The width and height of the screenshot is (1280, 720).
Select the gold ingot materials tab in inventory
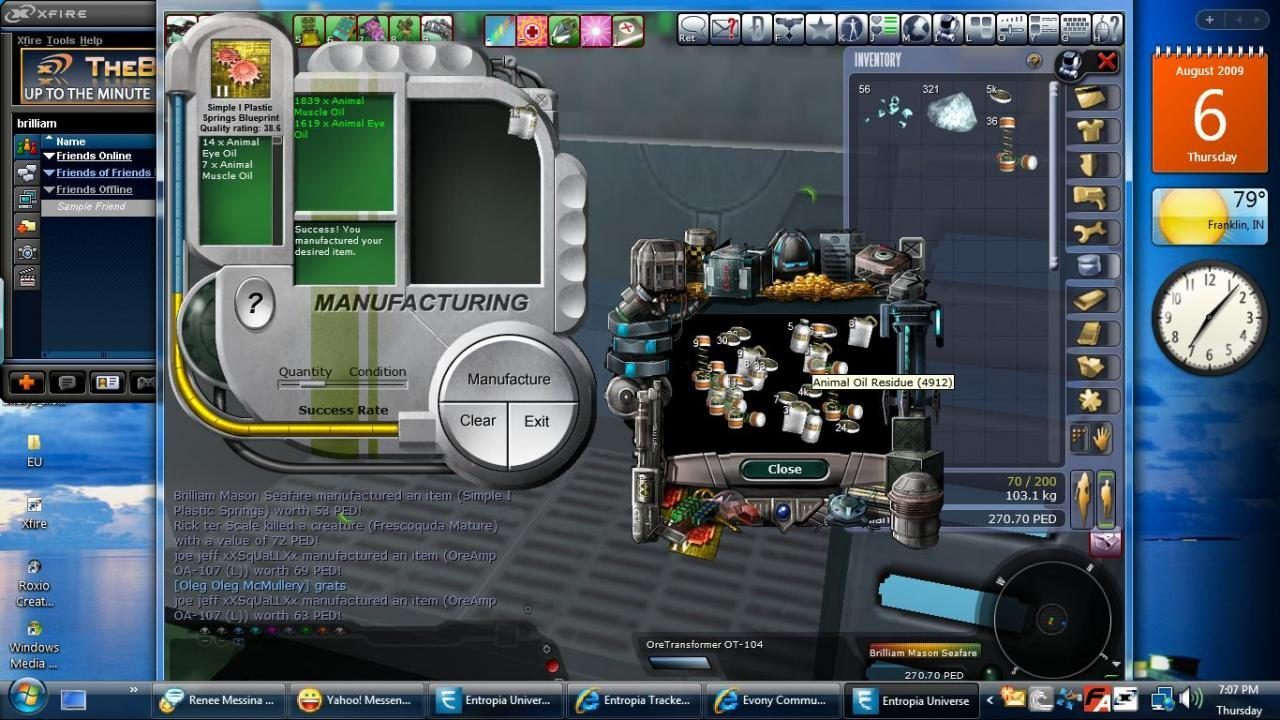1091,299
